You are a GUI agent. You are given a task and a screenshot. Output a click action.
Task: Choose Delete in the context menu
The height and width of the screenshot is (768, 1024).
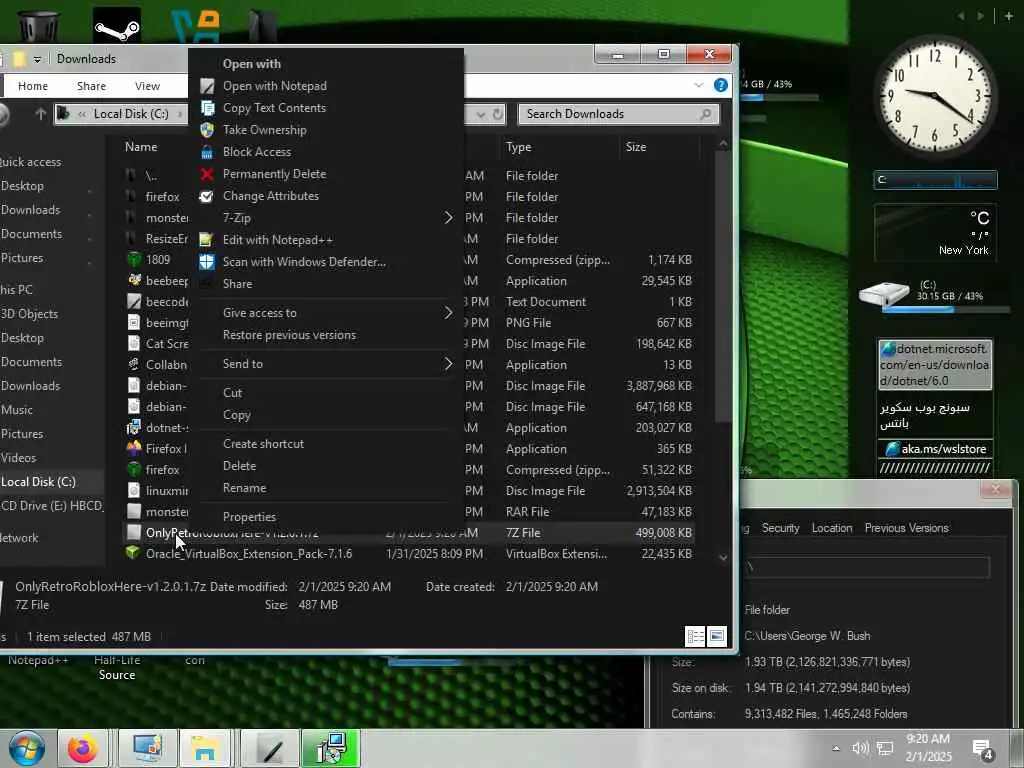click(239, 466)
